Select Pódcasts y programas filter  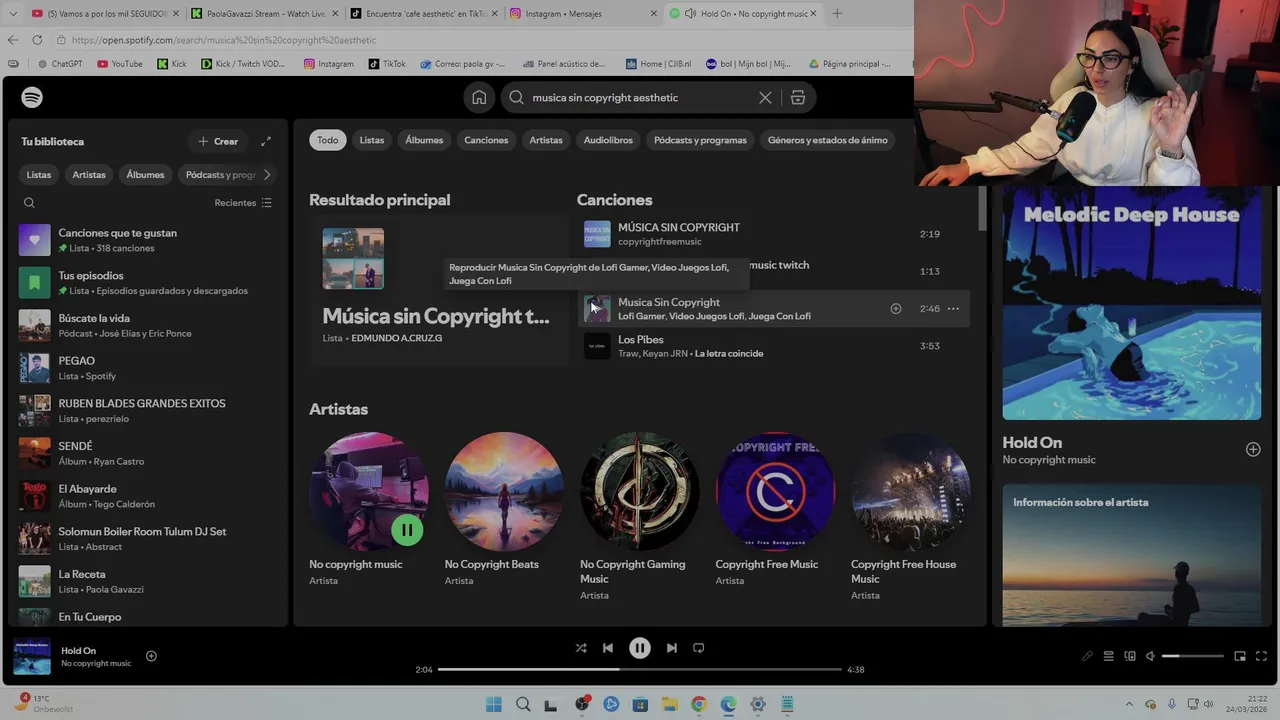coord(700,140)
